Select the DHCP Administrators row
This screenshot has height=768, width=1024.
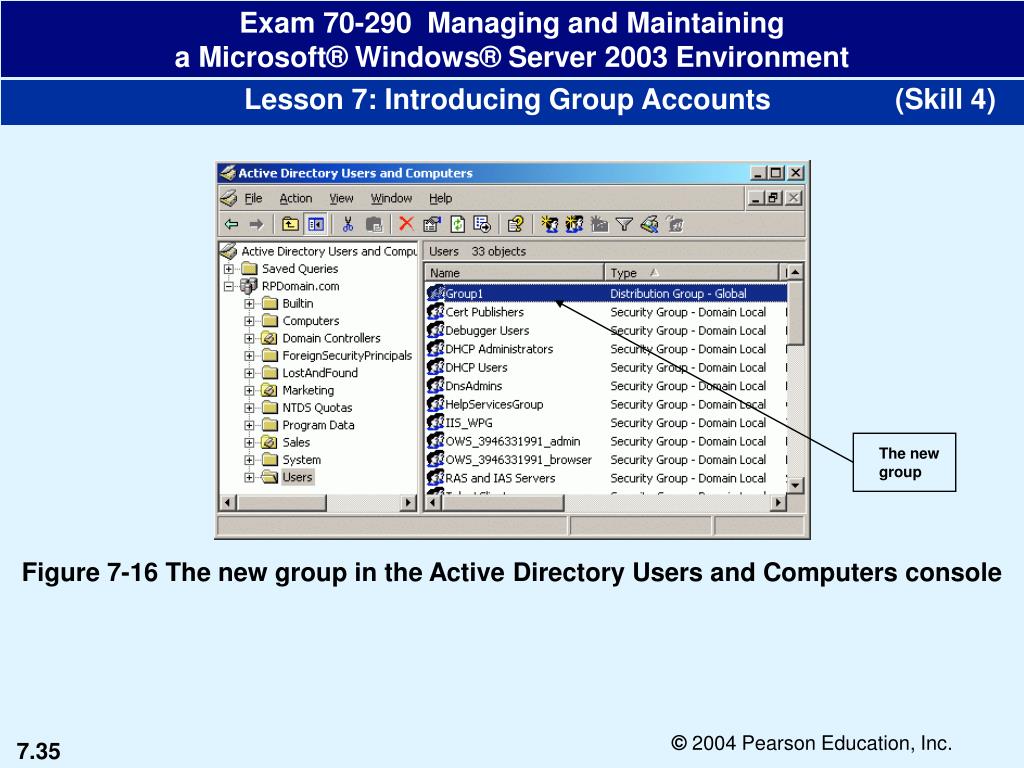pos(606,349)
